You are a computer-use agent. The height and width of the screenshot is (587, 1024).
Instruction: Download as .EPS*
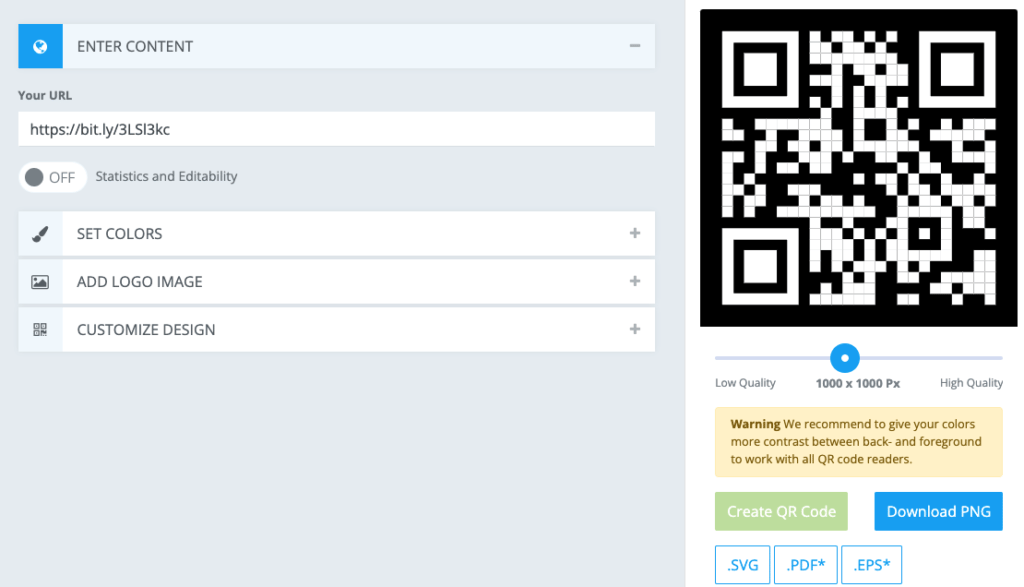coord(872,565)
